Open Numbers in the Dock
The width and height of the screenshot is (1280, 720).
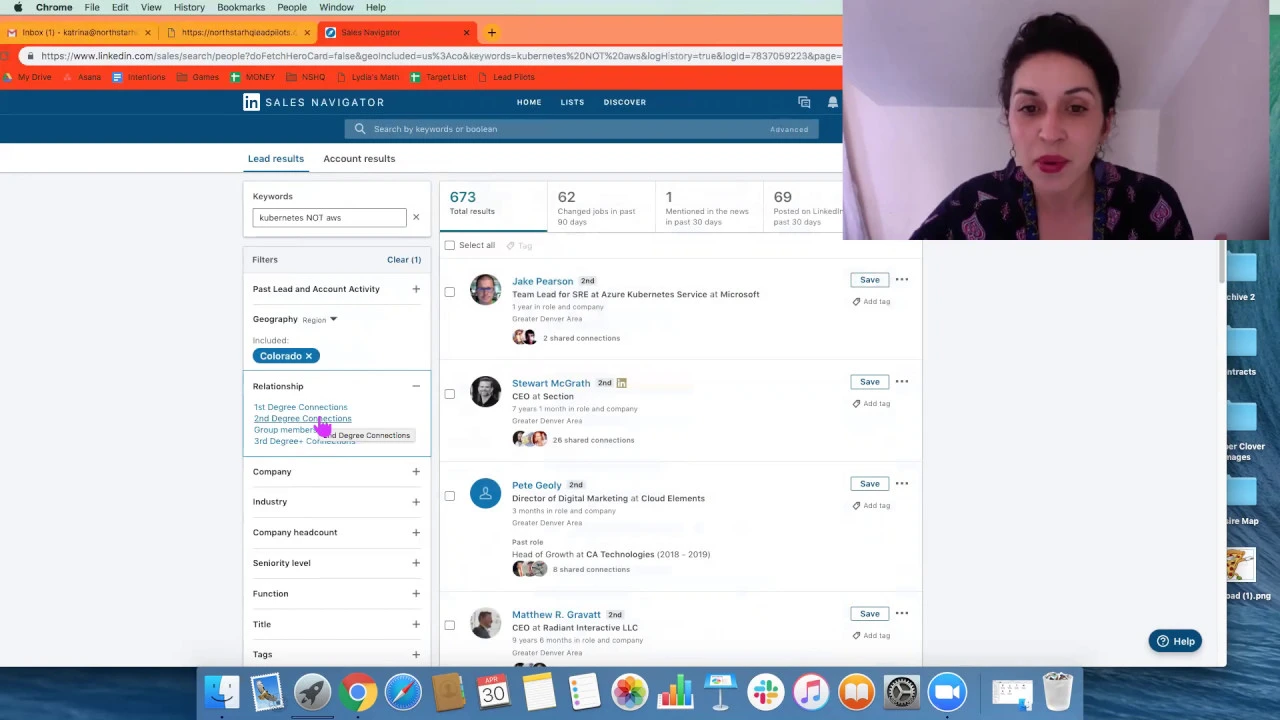pyautogui.click(x=676, y=692)
